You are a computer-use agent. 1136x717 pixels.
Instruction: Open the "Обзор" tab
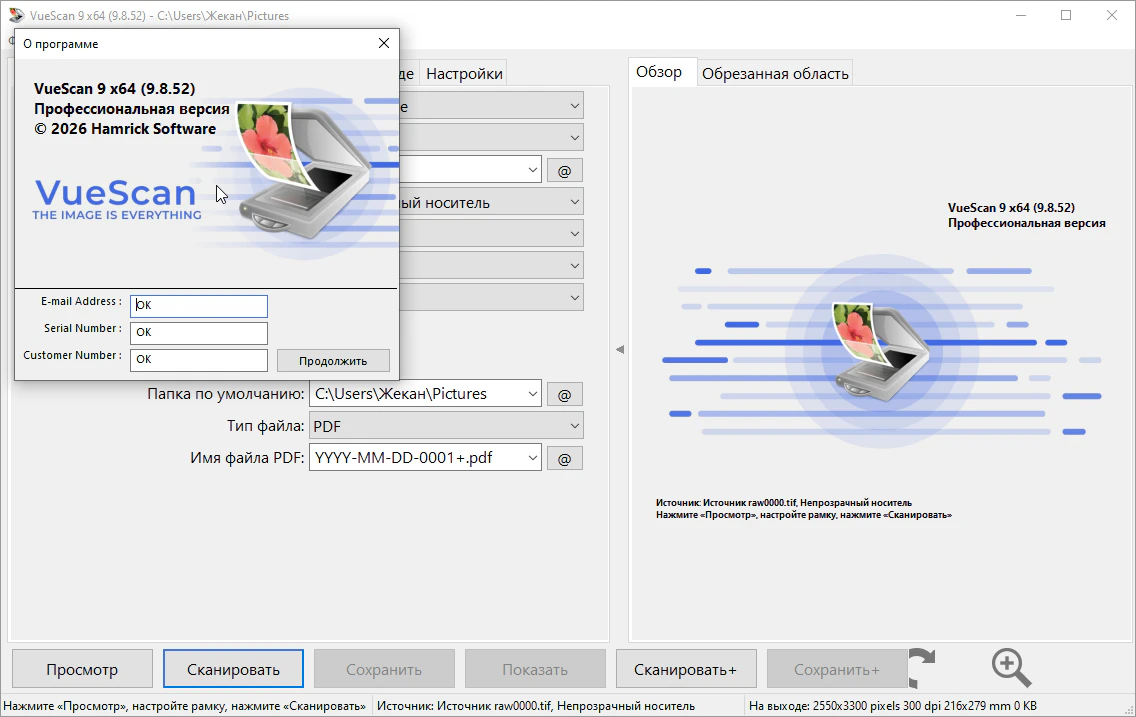pos(659,72)
